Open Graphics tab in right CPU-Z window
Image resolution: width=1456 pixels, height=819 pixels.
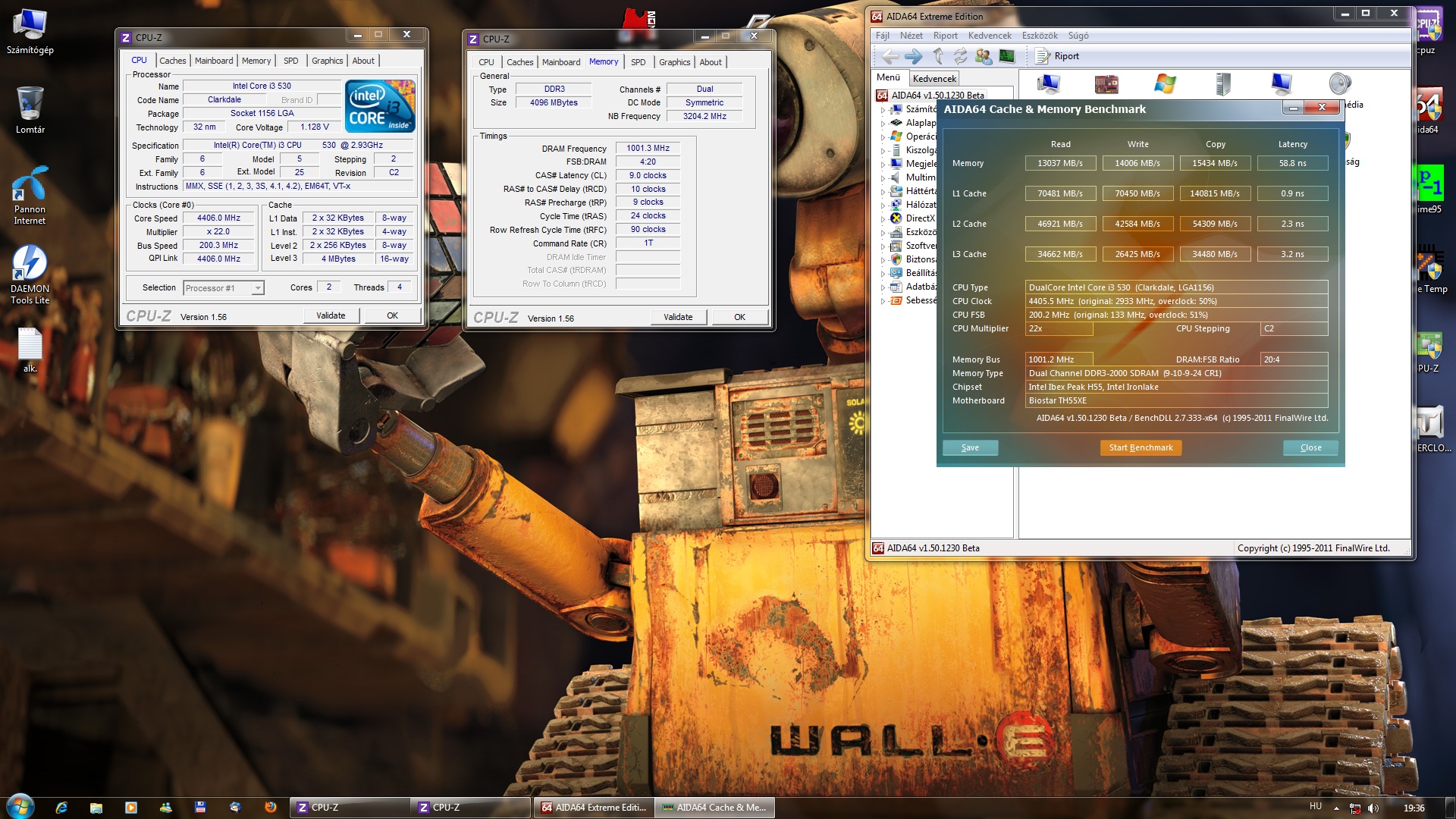pos(674,62)
